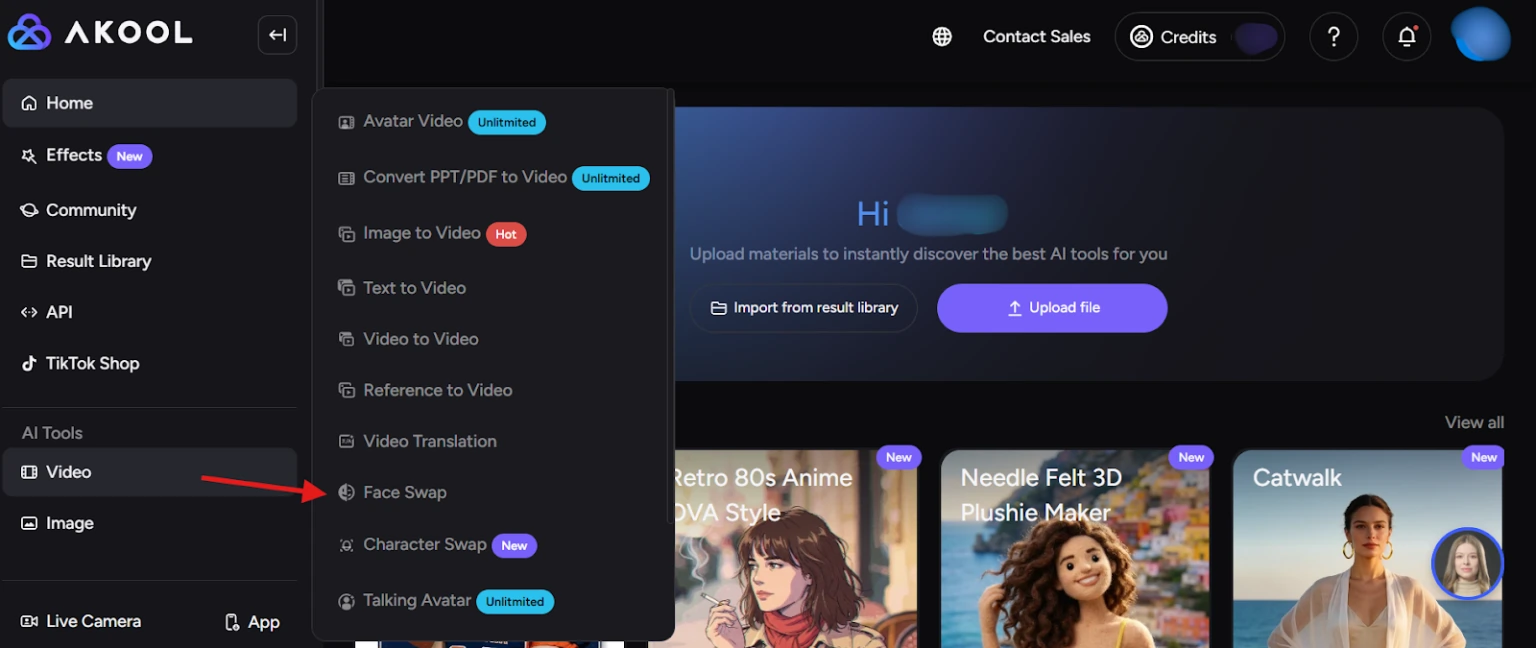Open notifications bell icon
The width and height of the screenshot is (1536, 648).
coord(1406,37)
